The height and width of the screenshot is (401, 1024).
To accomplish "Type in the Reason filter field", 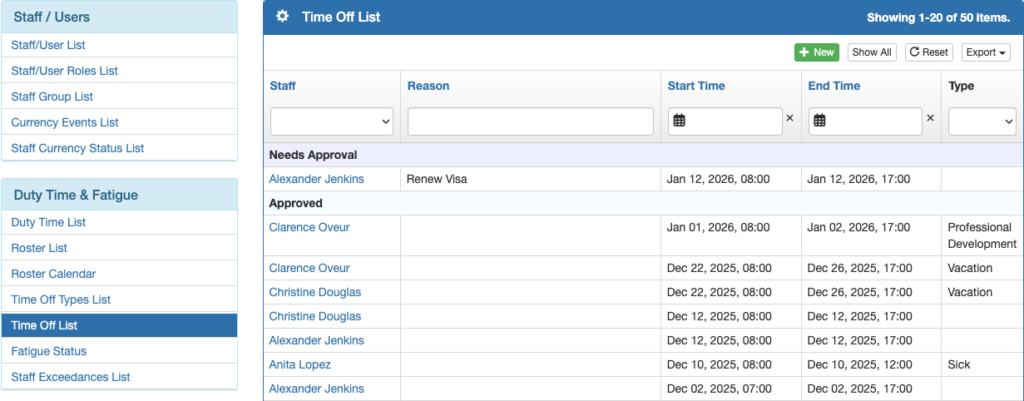I will click(530, 121).
